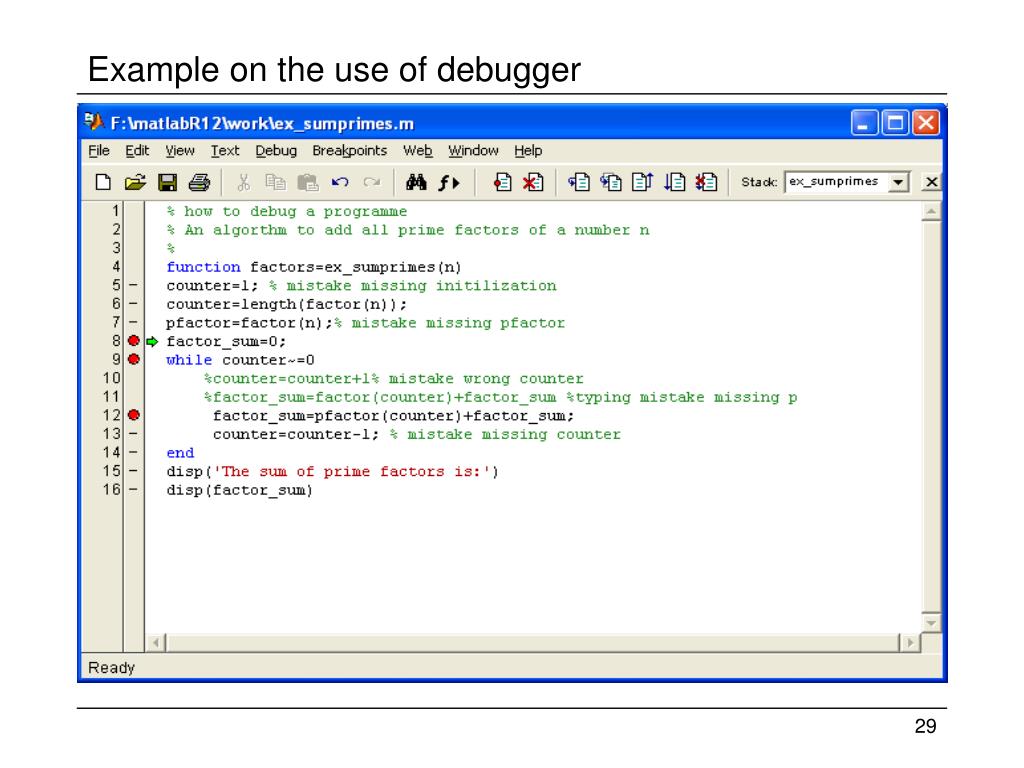Undo the last edit with the undo arrow

[x=340, y=182]
